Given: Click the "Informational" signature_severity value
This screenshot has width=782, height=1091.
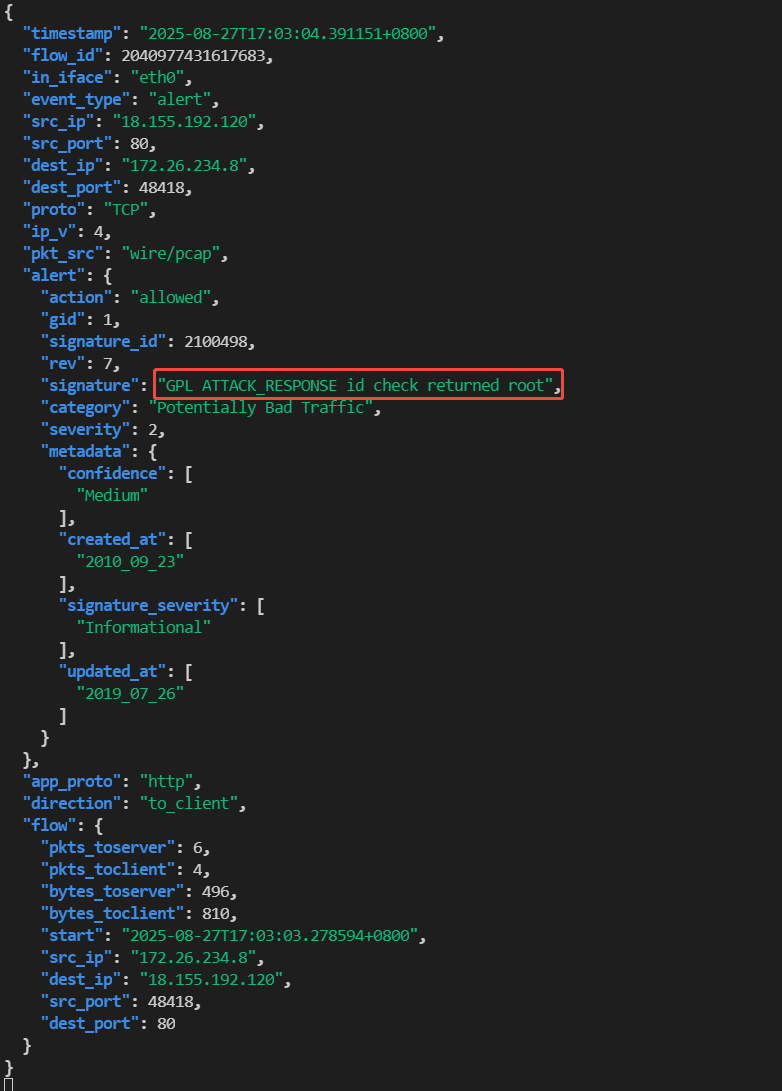Looking at the screenshot, I should click(144, 627).
